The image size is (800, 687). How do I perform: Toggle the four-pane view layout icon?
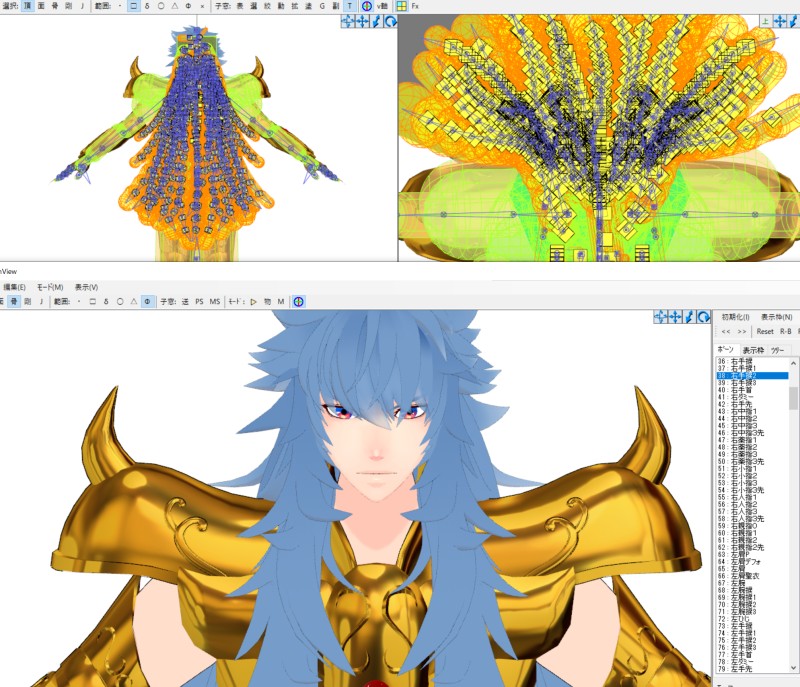click(402, 6)
